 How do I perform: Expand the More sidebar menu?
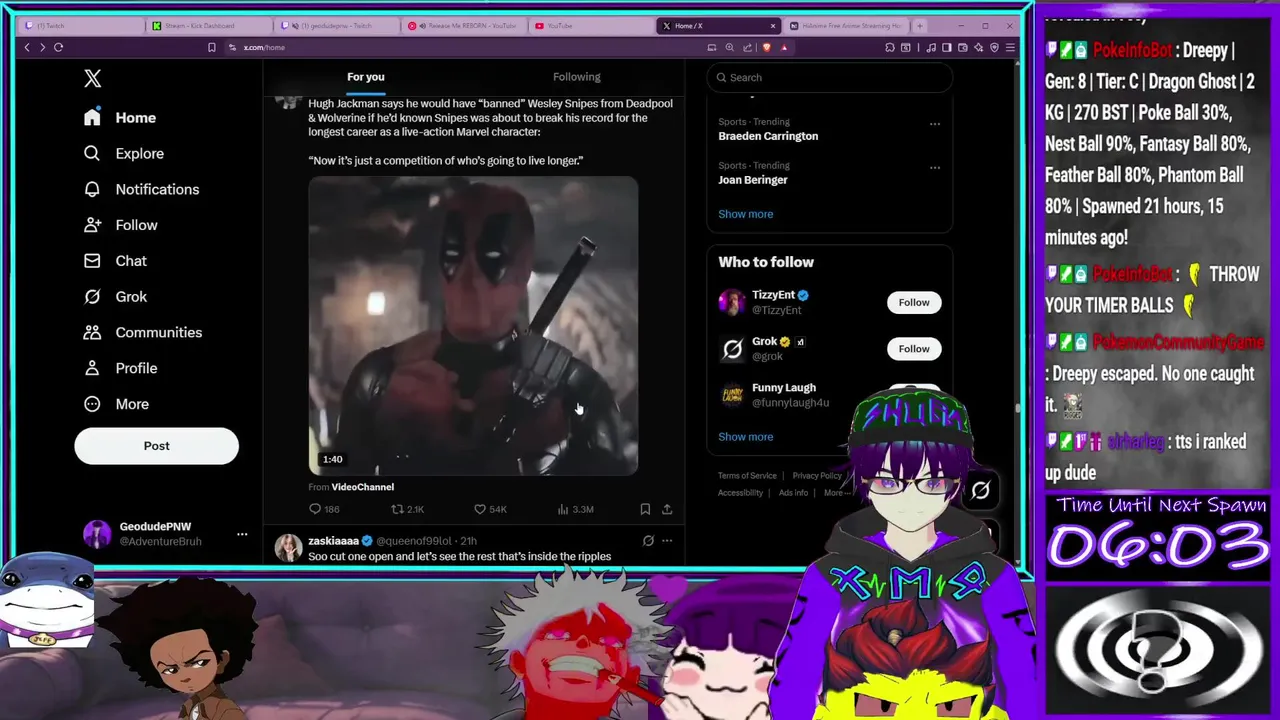click(x=116, y=404)
